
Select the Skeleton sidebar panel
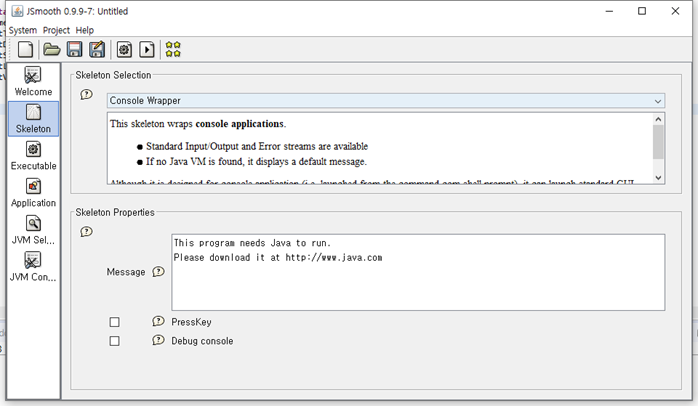tap(33, 118)
